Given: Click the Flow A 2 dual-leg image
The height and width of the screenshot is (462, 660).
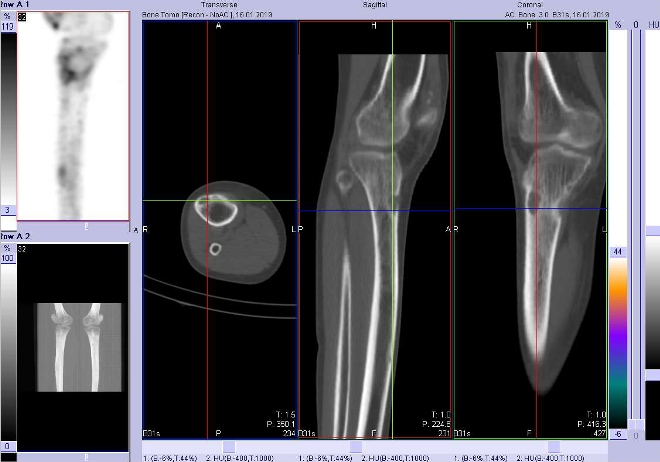Looking at the screenshot, I should (73, 346).
